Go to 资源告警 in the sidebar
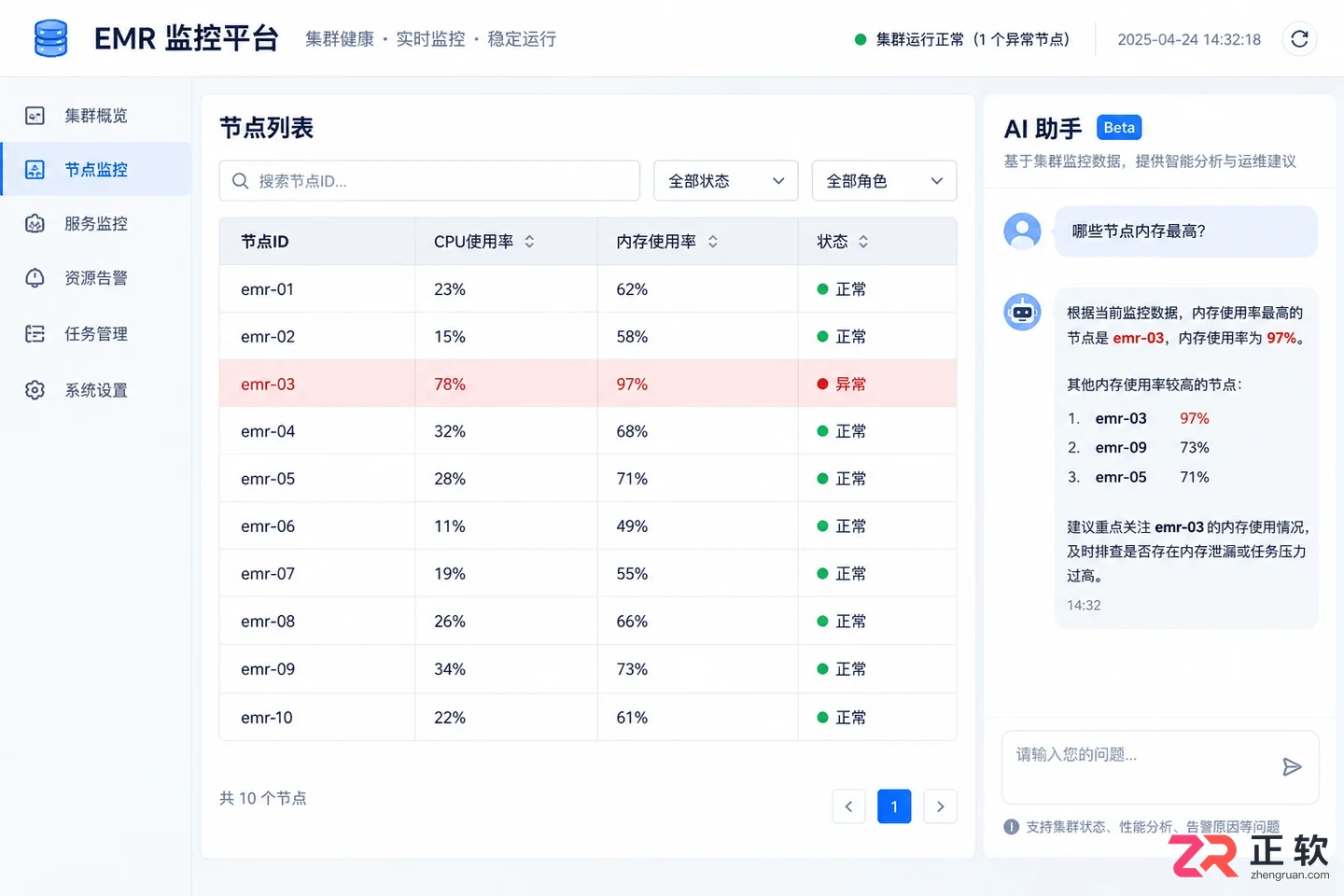 point(95,278)
